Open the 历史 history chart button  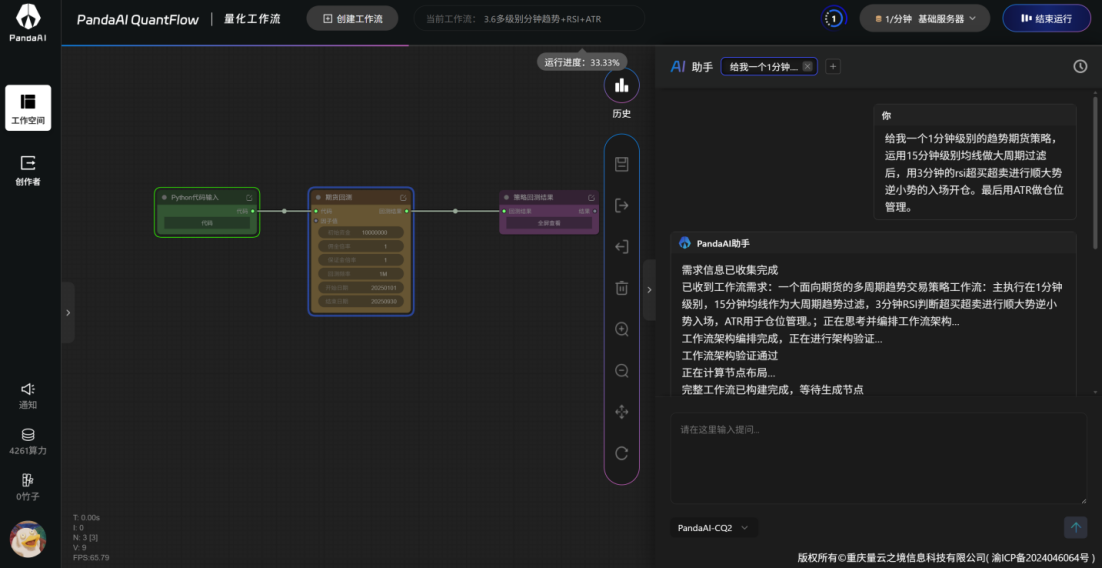(x=621, y=85)
